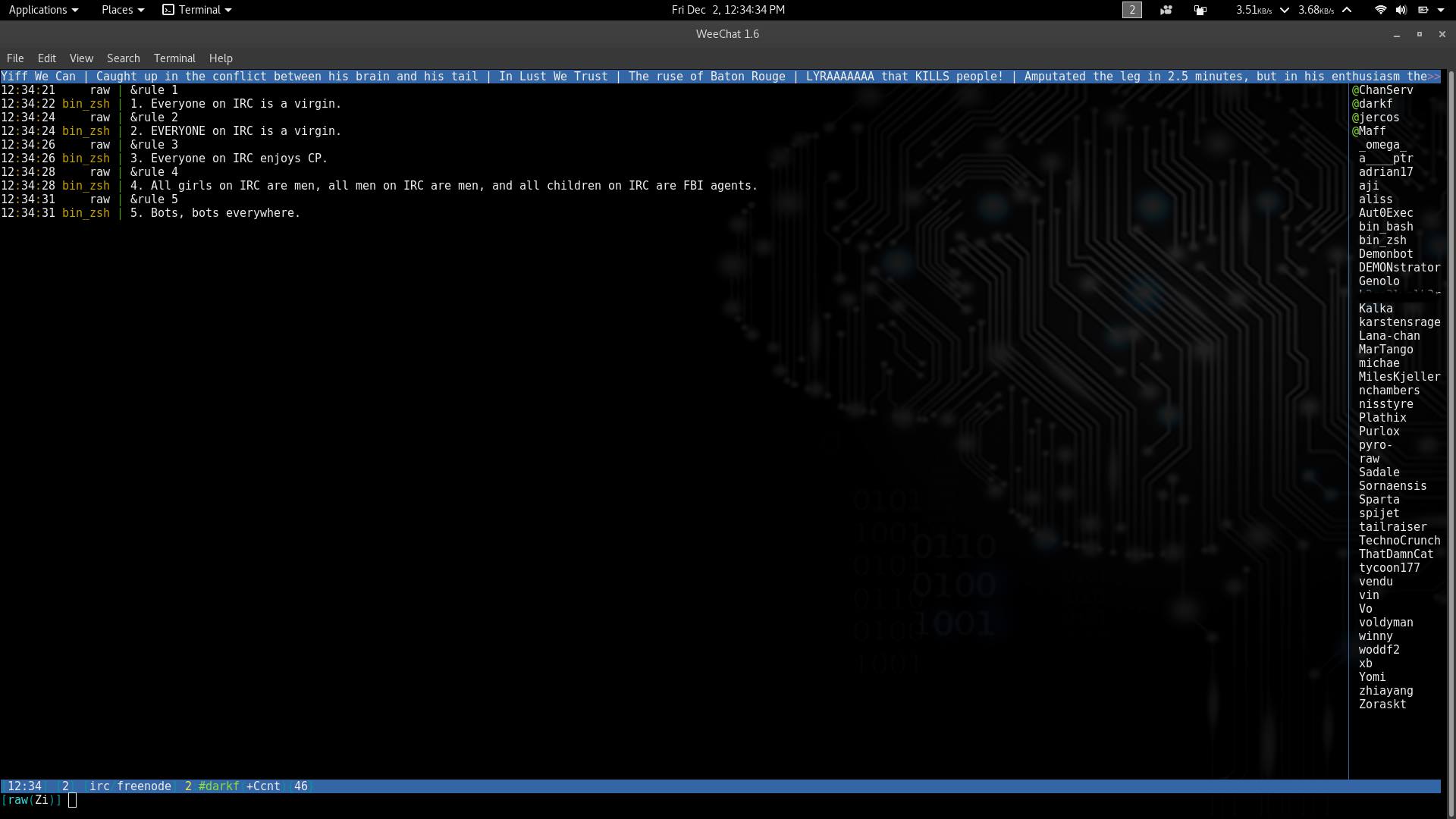
Task: Select Kalka in nicklist
Action: coord(1376,309)
